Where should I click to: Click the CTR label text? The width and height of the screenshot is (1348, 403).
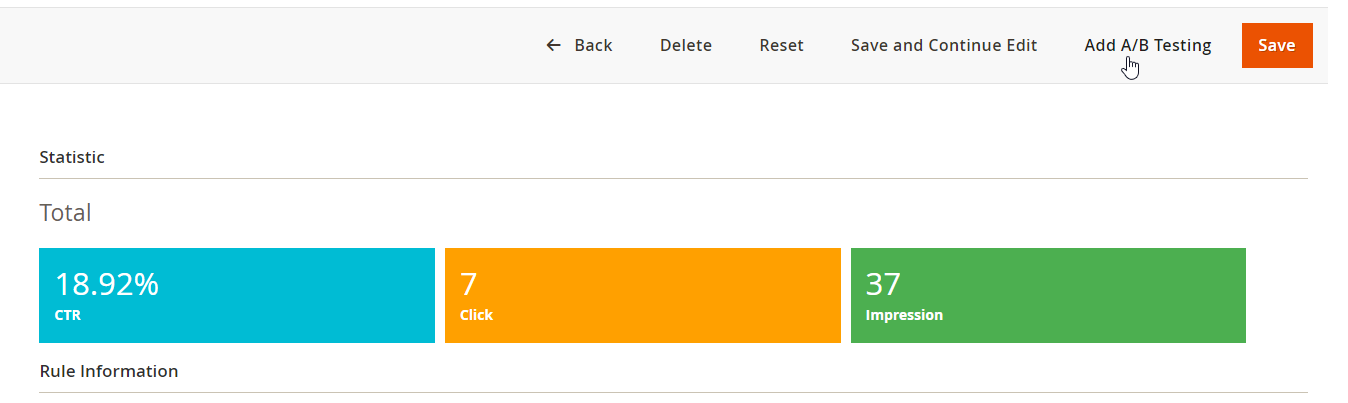(x=67, y=315)
